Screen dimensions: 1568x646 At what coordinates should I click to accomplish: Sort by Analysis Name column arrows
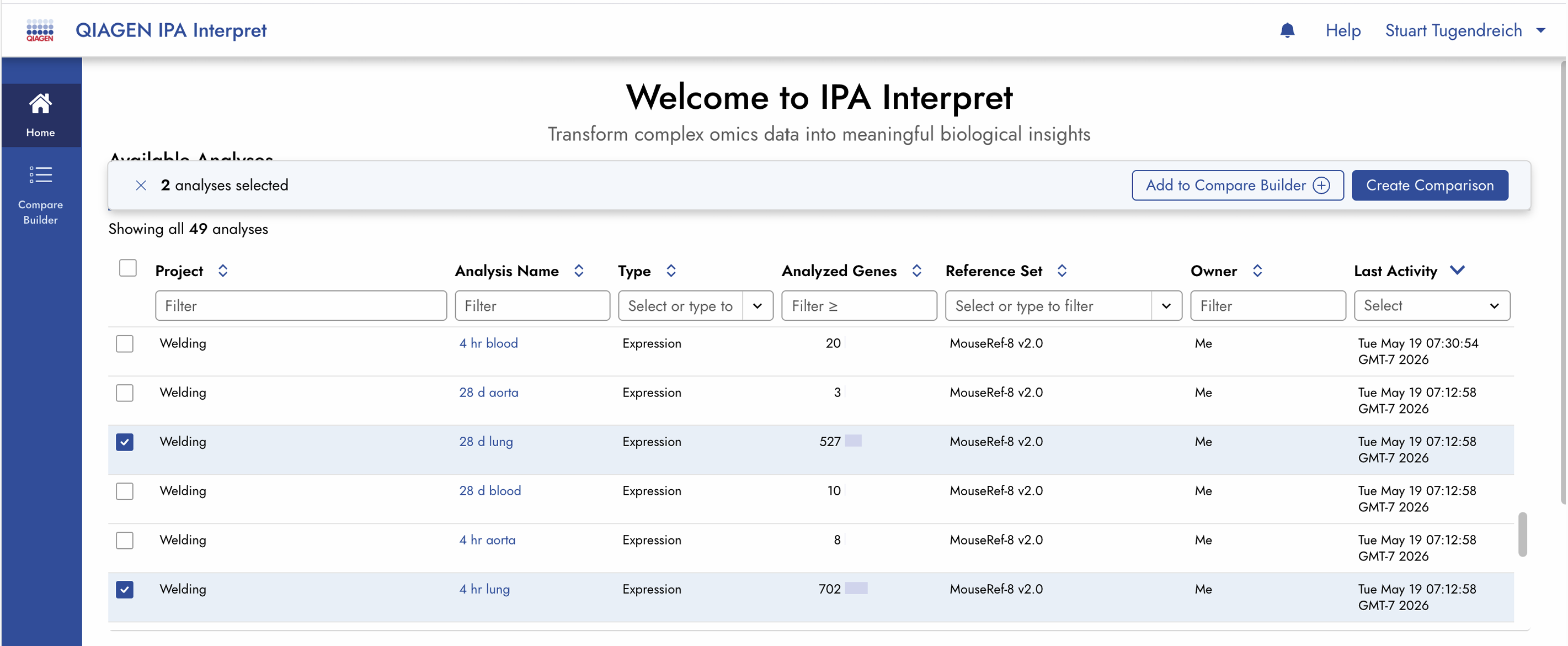tap(579, 271)
